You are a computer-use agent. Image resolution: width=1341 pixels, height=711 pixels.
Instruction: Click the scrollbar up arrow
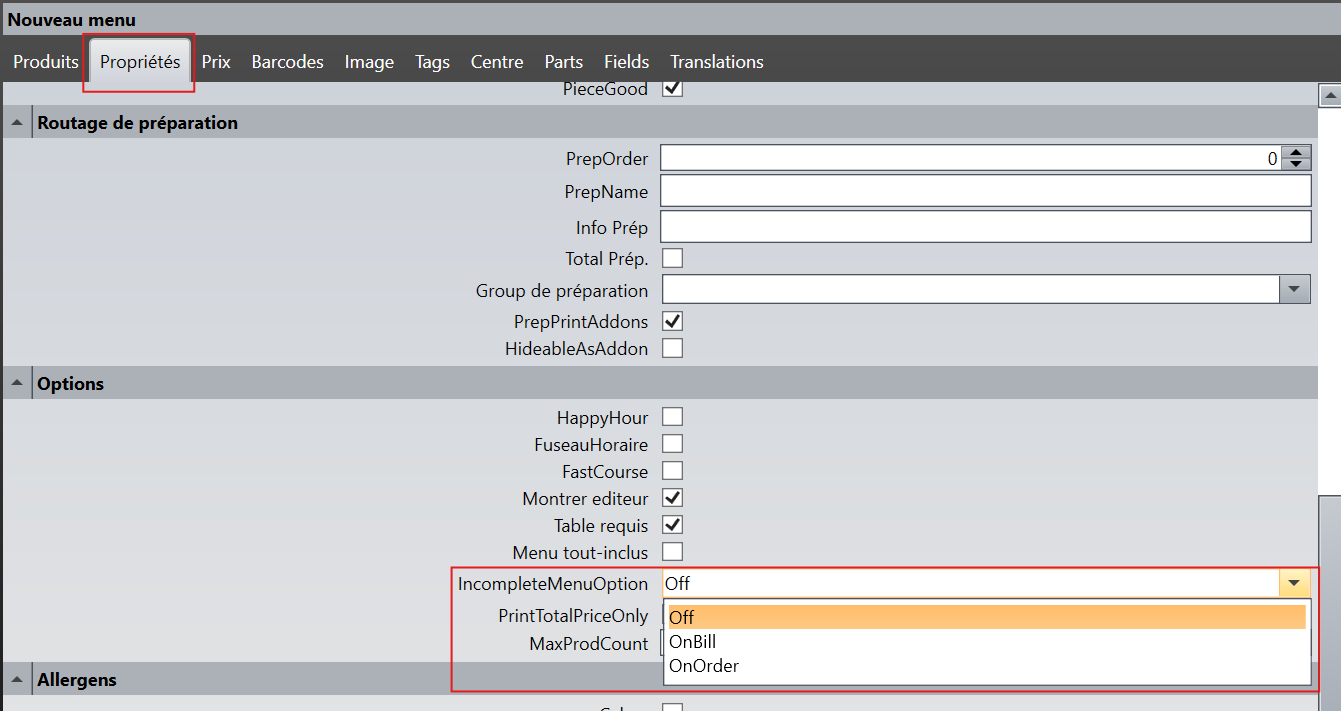[x=1329, y=96]
